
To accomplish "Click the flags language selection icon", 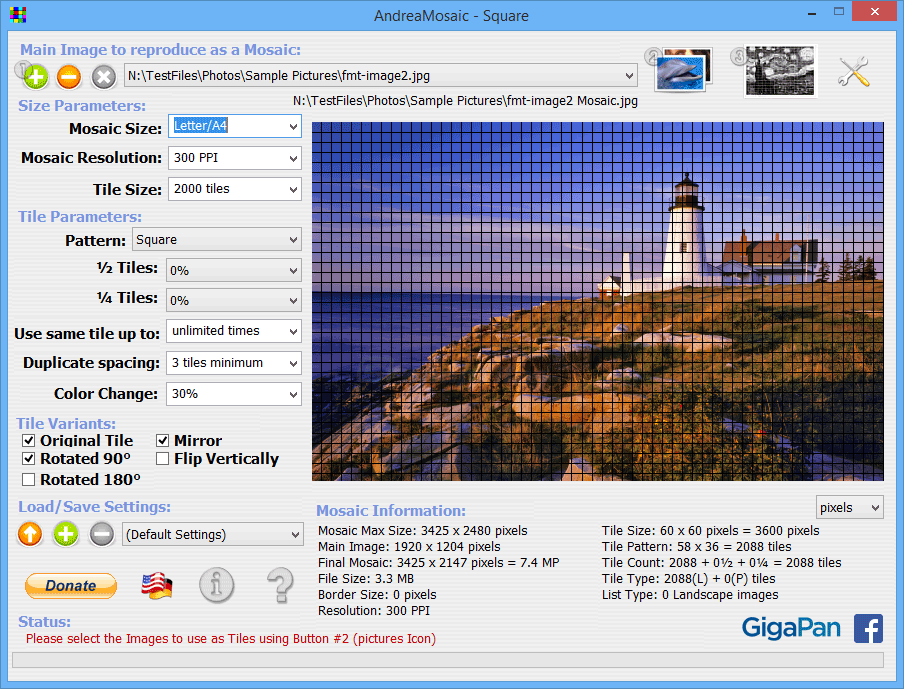I will click(x=155, y=585).
